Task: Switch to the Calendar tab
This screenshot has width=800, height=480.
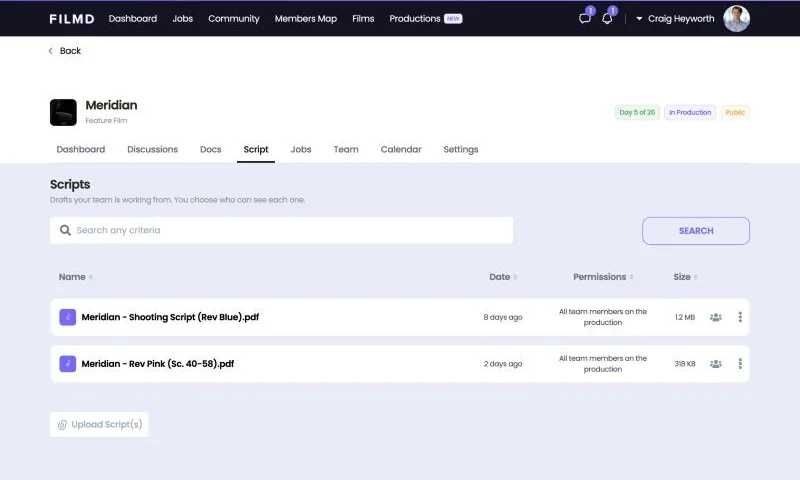Action: coord(401,149)
